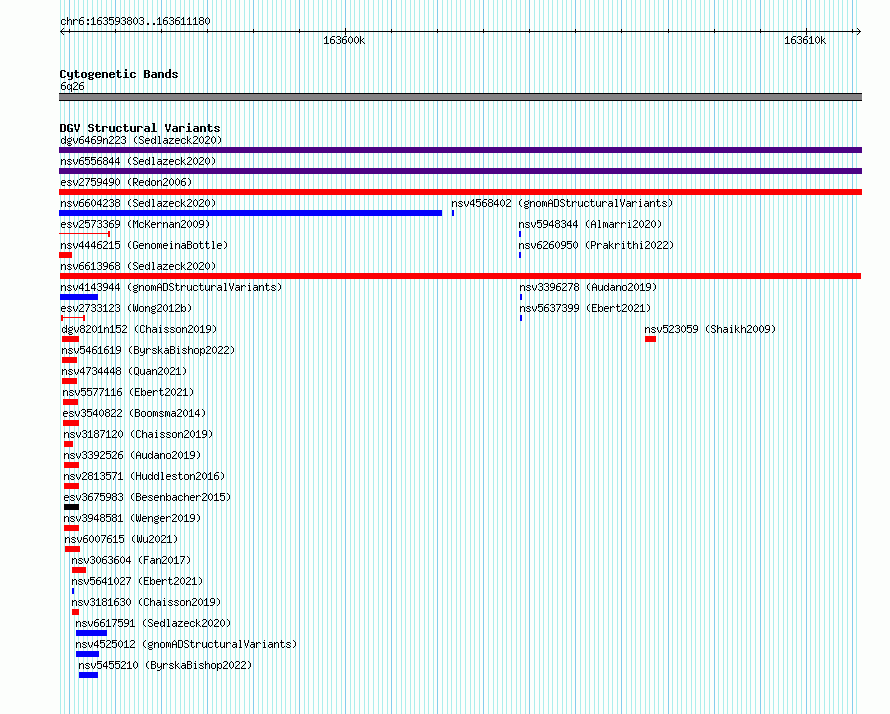Open variant nsv5455210 (ByrskaBishop2022)

[165, 665]
